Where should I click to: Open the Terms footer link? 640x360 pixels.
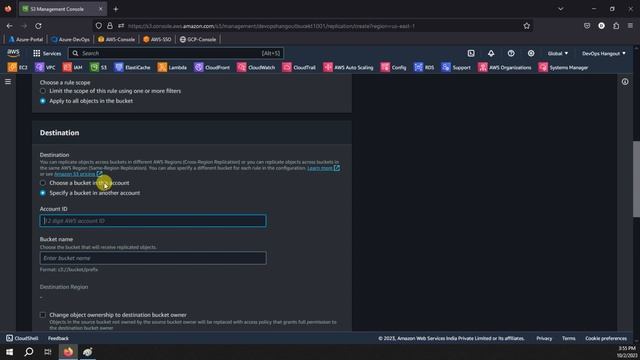click(569, 338)
